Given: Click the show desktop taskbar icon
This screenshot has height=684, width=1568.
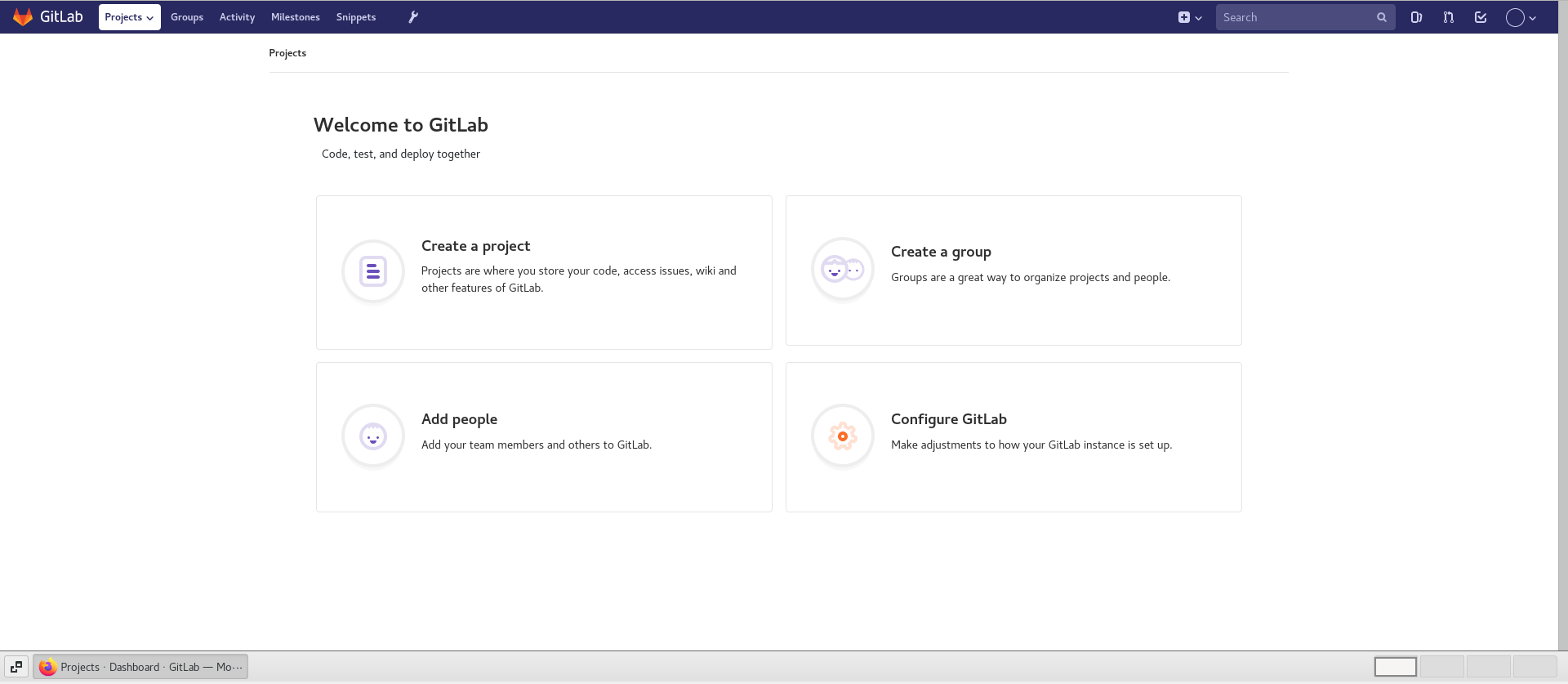Looking at the screenshot, I should (16, 667).
